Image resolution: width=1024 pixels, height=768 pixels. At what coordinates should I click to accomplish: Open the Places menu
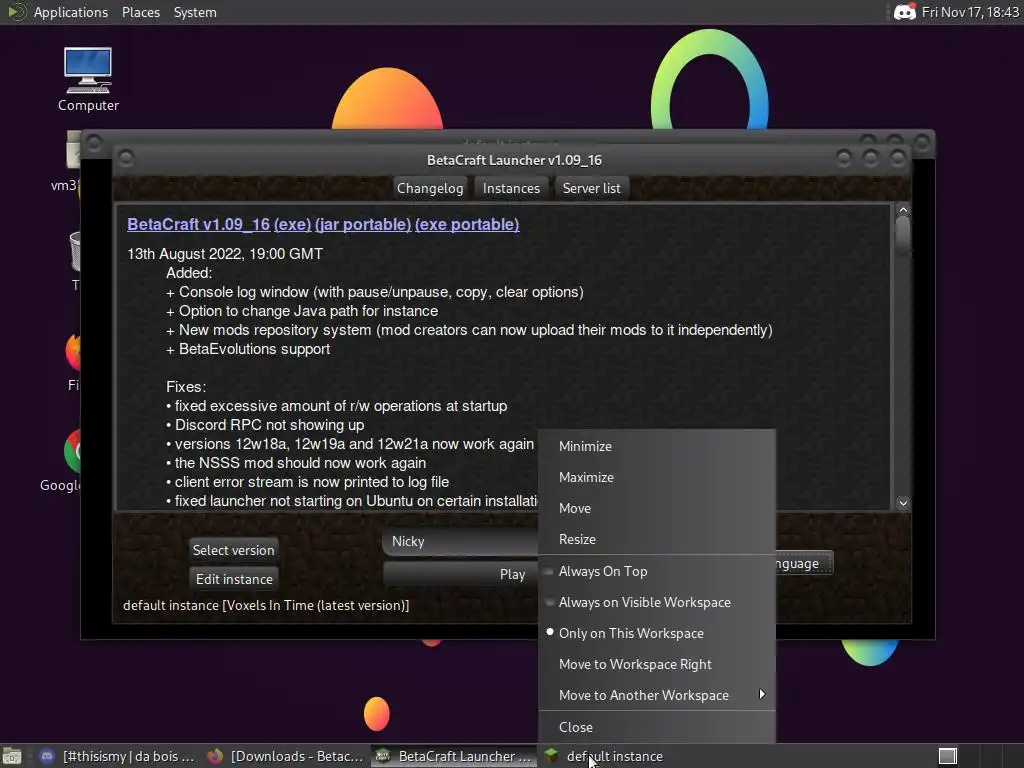pos(141,12)
